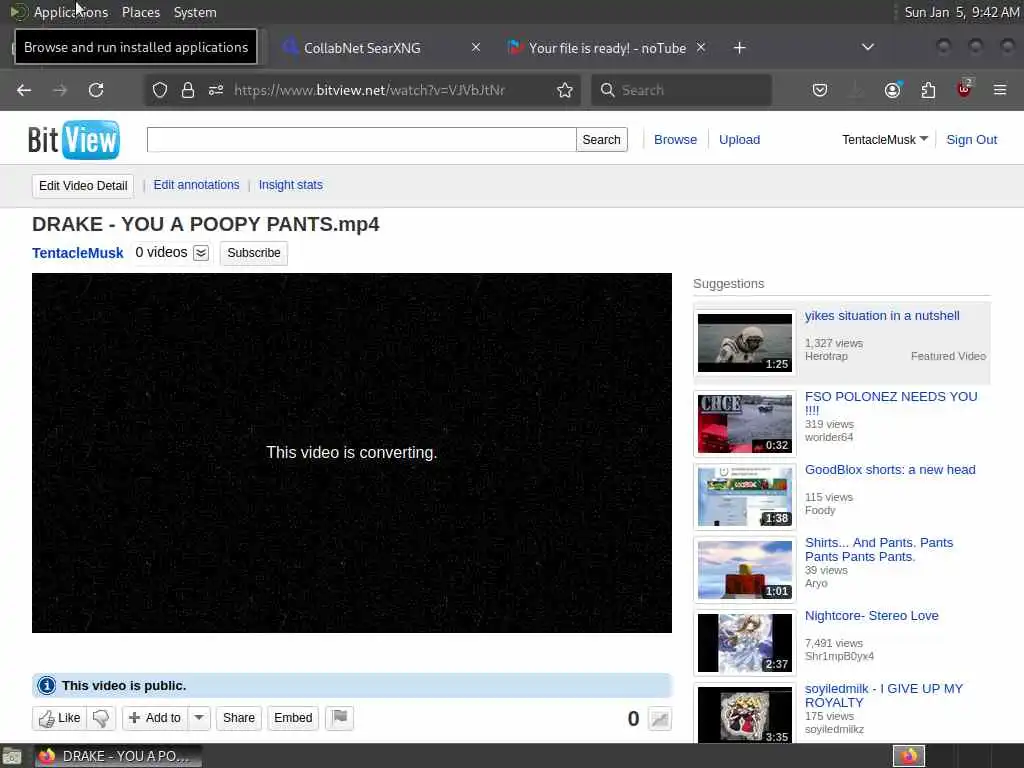Click the Embed button
This screenshot has height=768, width=1024.
(x=293, y=718)
